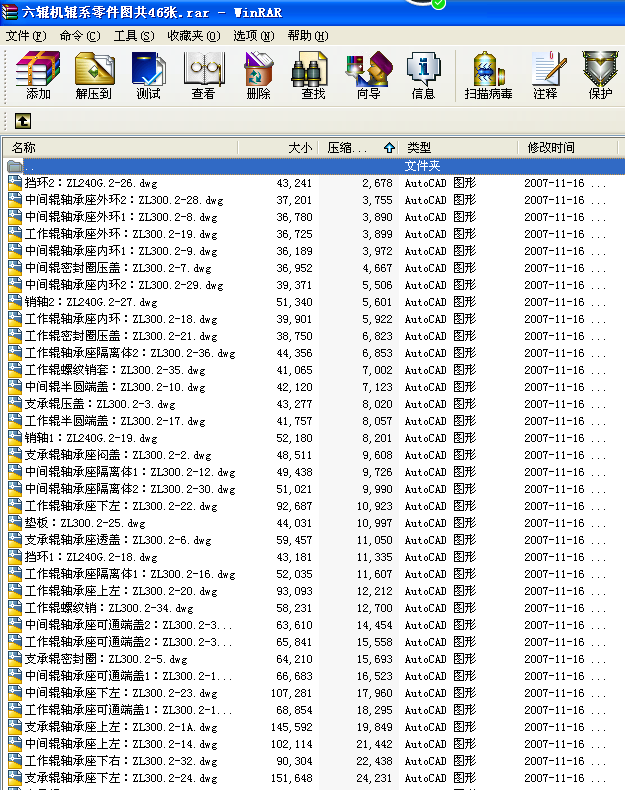Open the 查看 (View) tool
The width and height of the screenshot is (625, 790).
203,75
